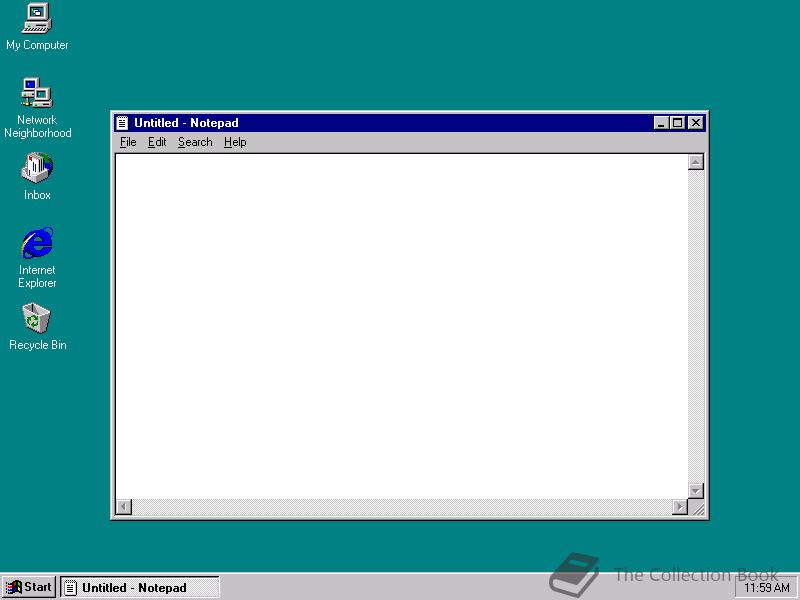Minimize the Notepad window

click(661, 123)
